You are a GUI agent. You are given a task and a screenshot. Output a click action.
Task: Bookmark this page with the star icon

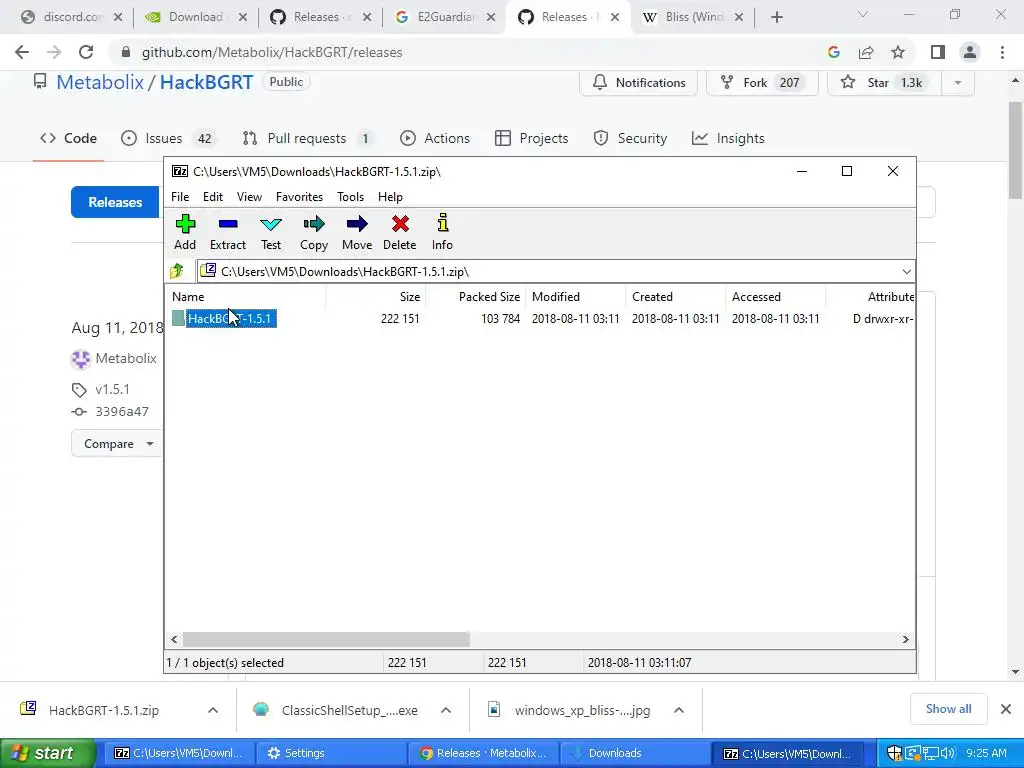point(898,52)
